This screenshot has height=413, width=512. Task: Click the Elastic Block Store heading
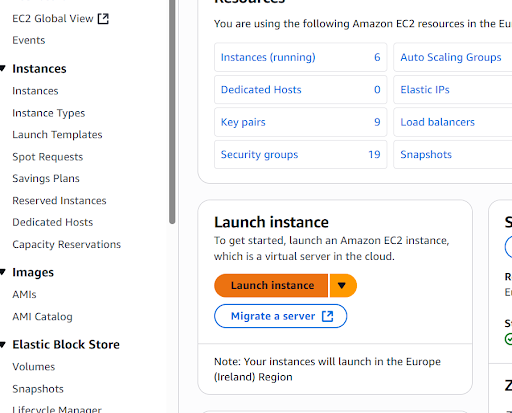pos(66,345)
